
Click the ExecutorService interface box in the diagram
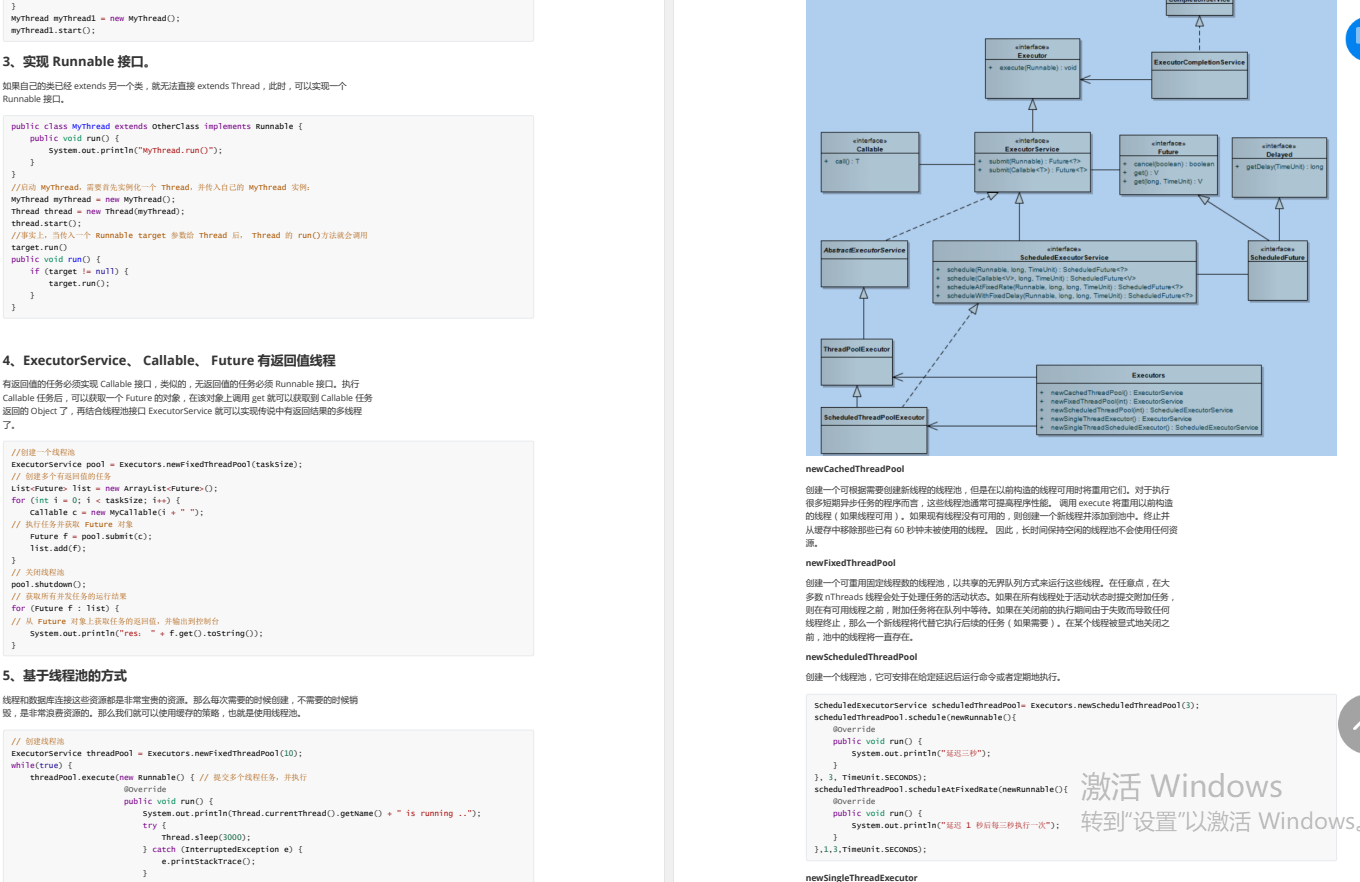tap(1032, 162)
